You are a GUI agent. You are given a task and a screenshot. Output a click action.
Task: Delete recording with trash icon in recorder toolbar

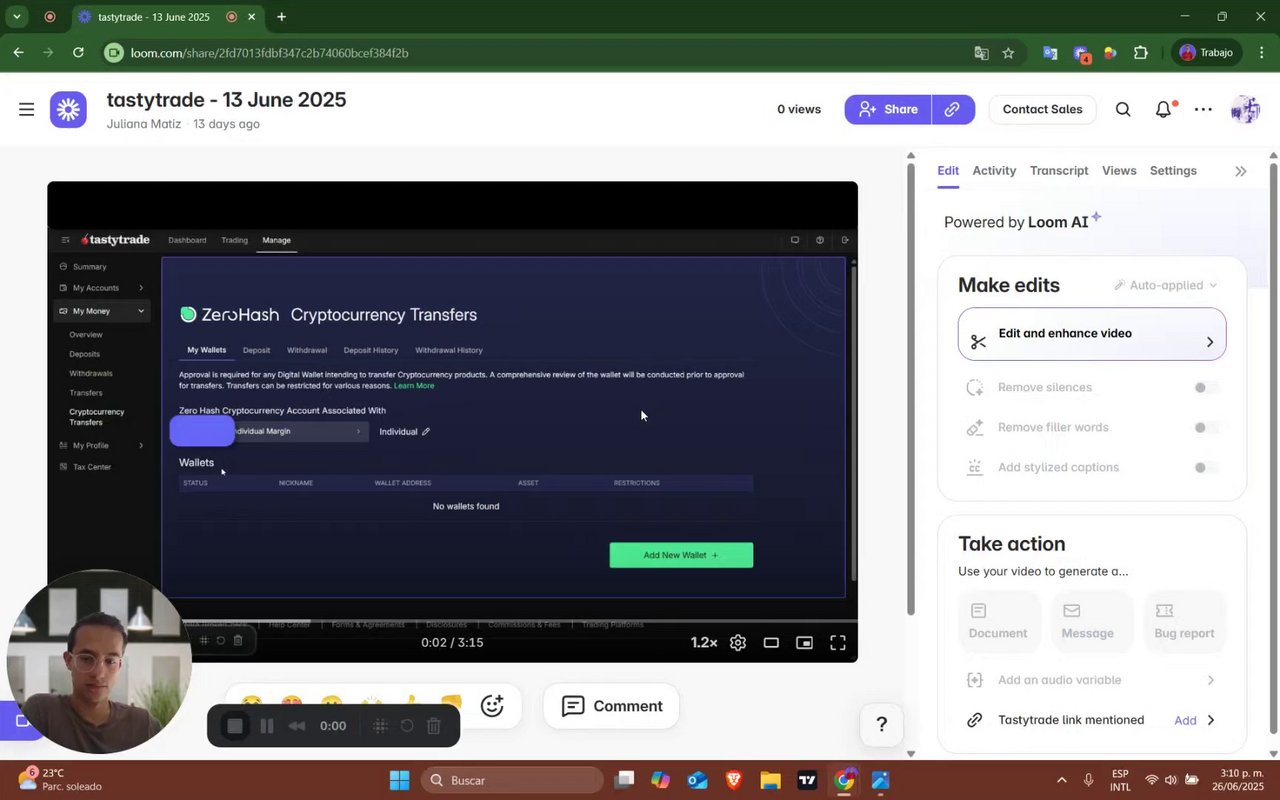point(434,726)
